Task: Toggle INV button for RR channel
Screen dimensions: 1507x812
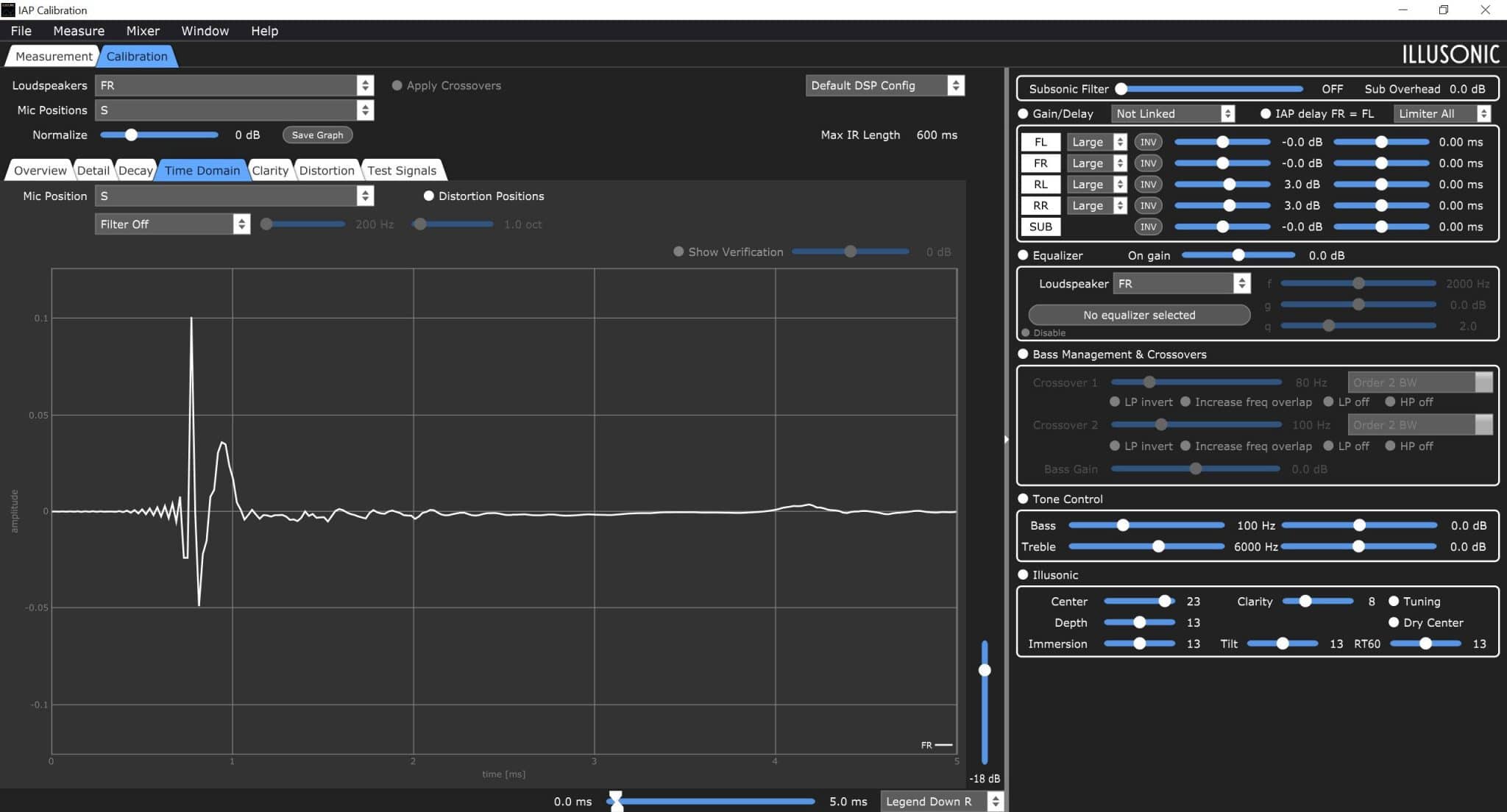Action: (x=1148, y=206)
